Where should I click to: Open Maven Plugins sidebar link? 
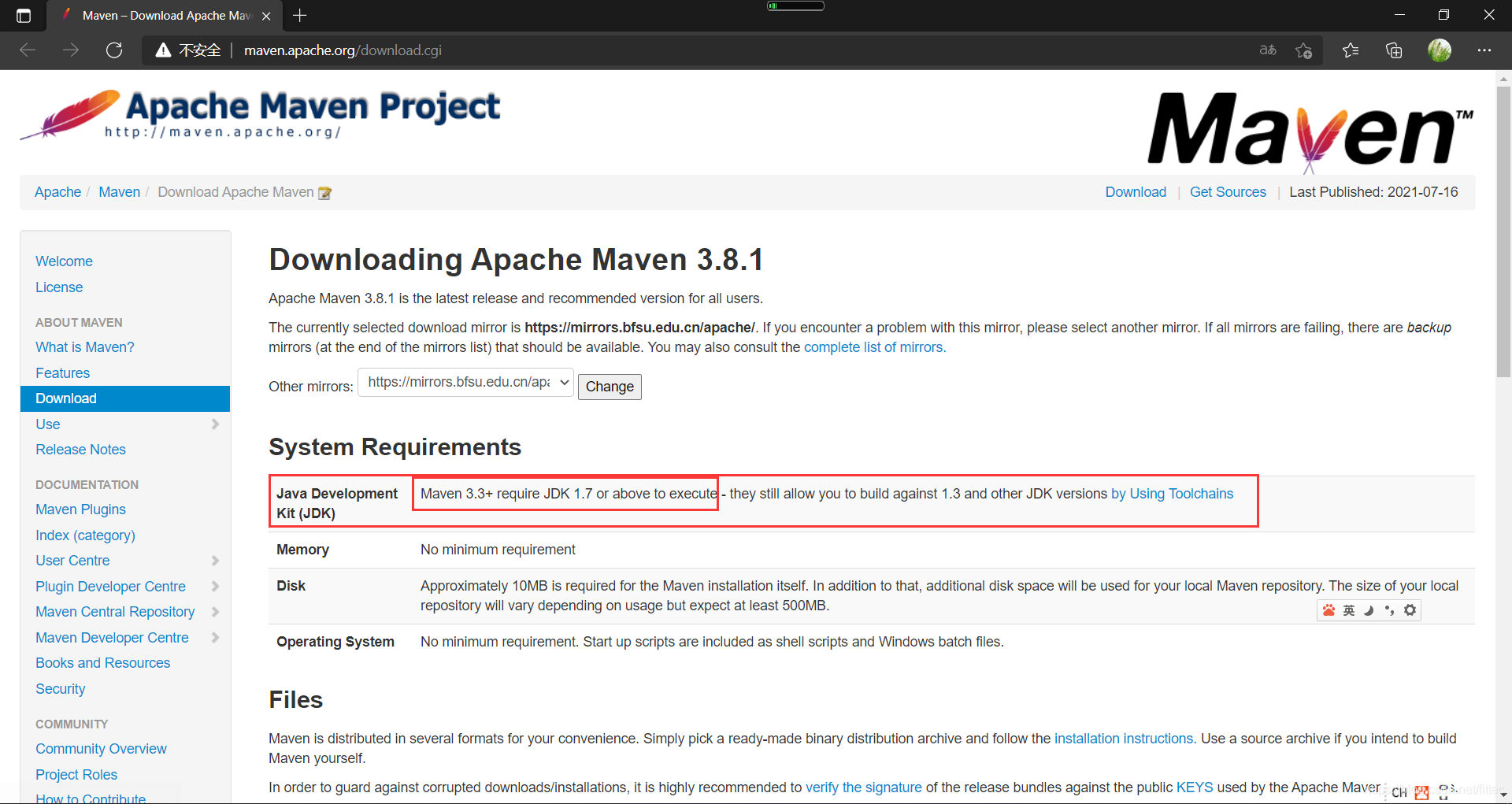tap(80, 509)
